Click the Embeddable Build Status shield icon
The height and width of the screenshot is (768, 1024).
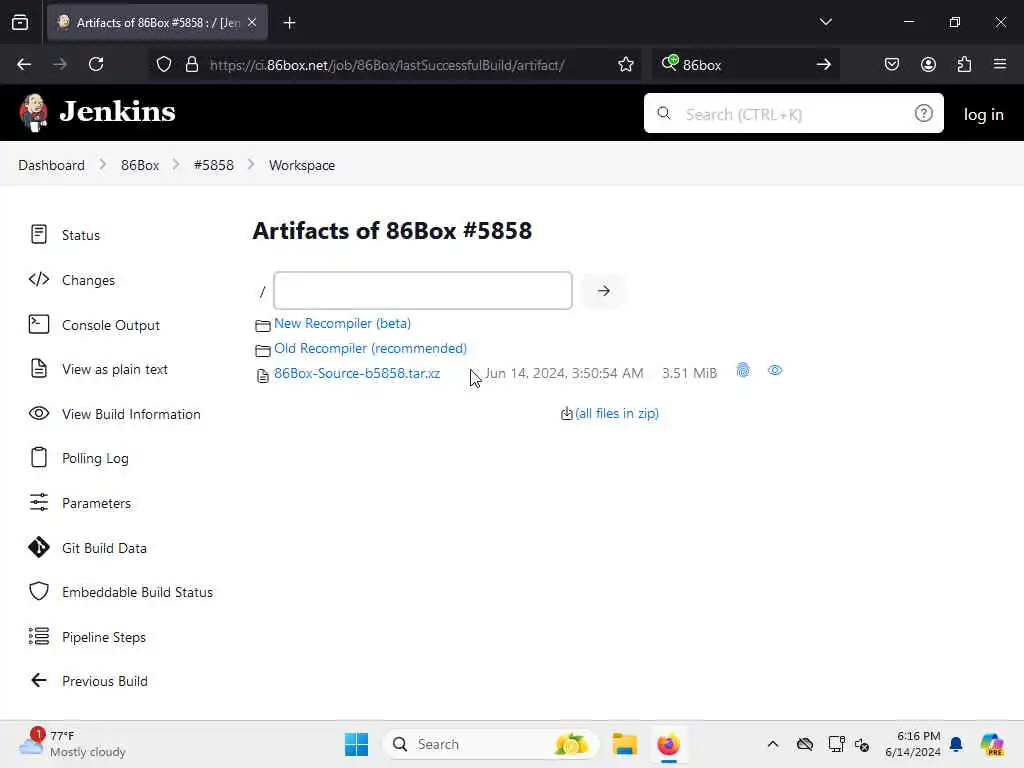(x=39, y=592)
